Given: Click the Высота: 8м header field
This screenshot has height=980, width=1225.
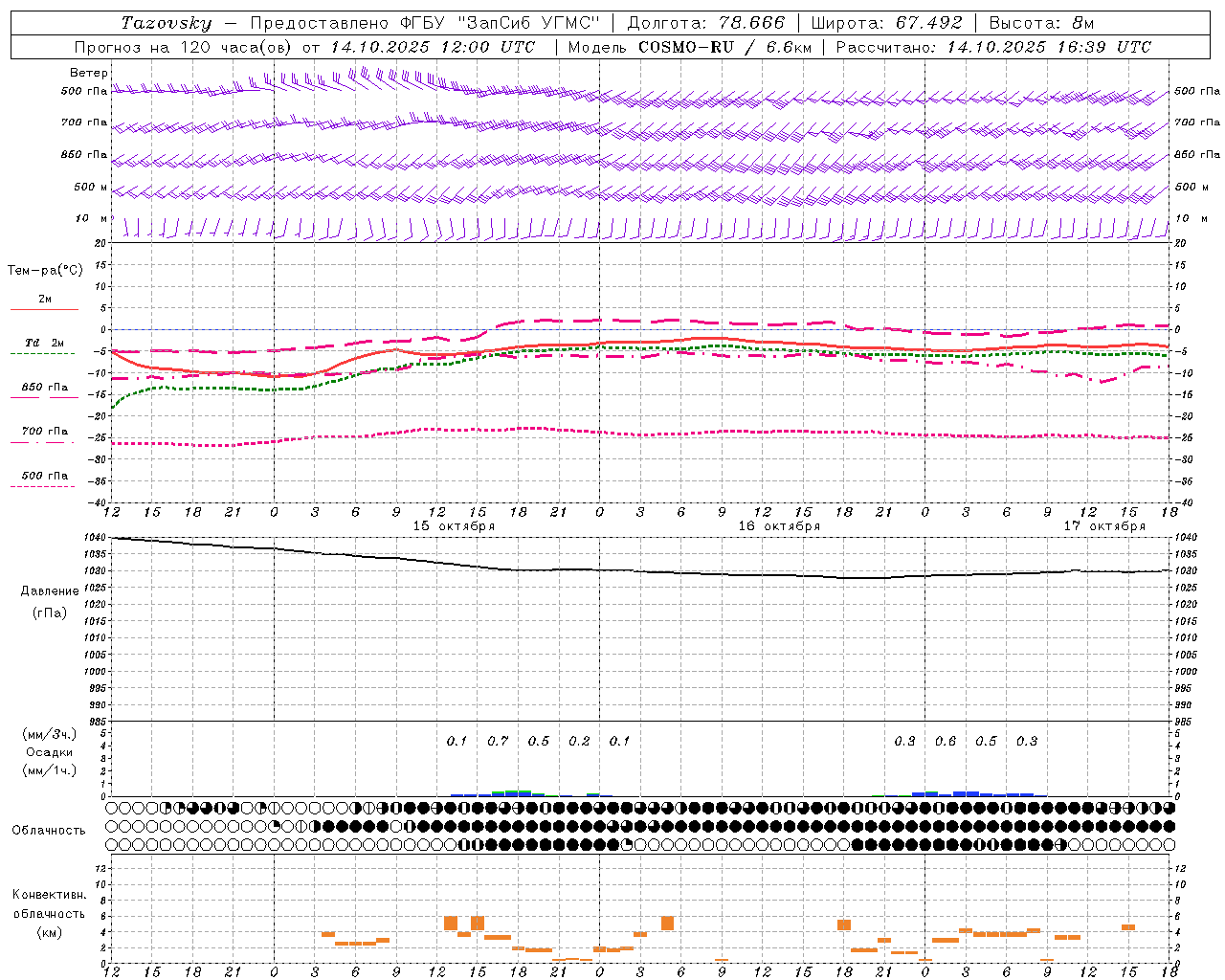Looking at the screenshot, I should [x=1041, y=23].
